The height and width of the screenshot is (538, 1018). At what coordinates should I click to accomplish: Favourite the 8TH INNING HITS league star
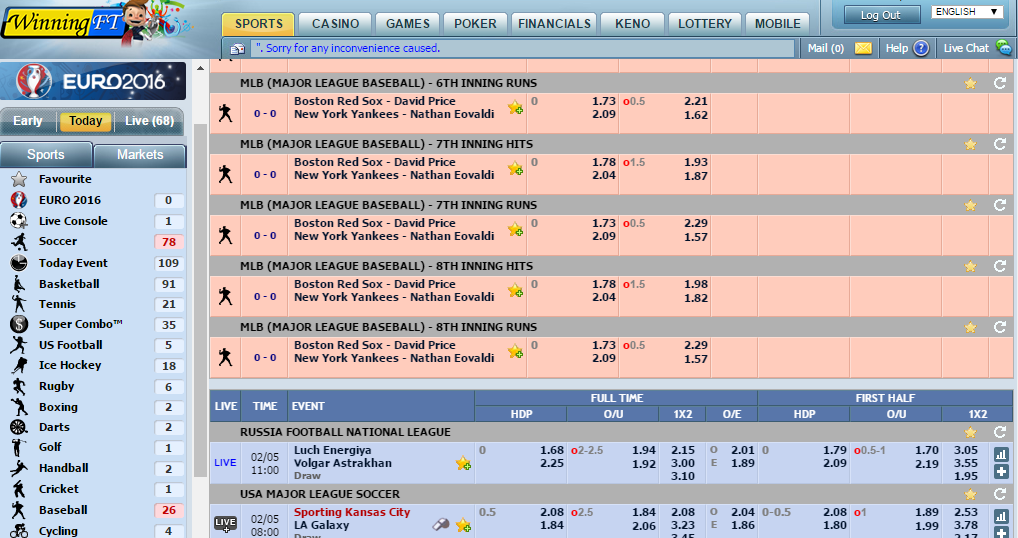click(970, 266)
